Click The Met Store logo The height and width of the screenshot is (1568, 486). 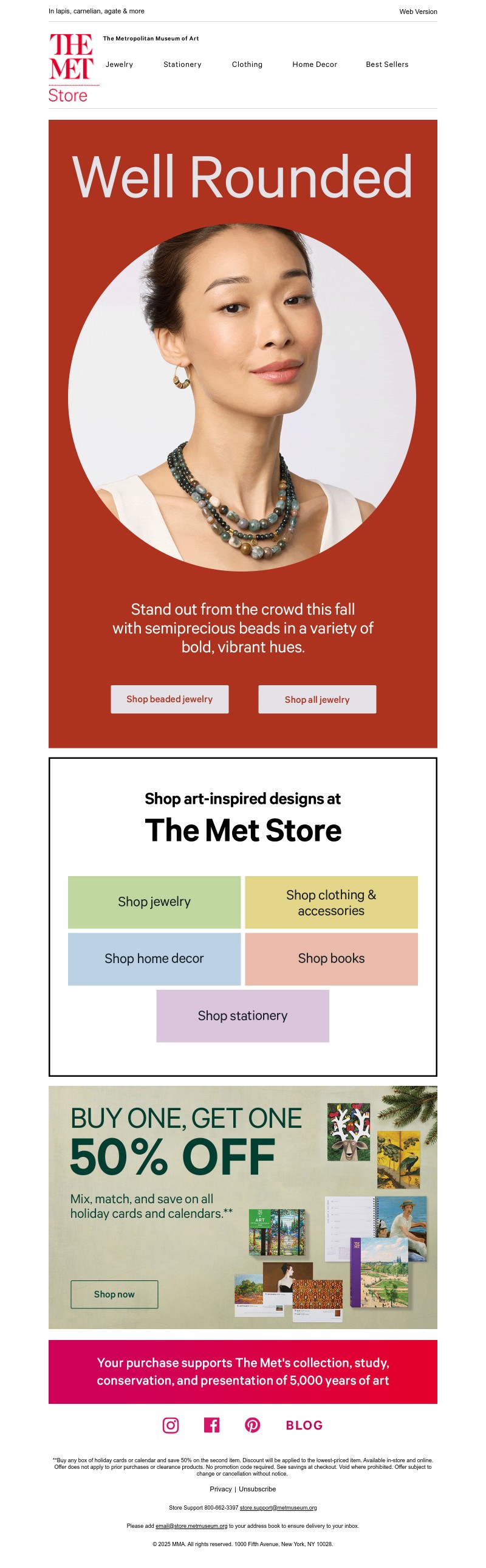[70, 68]
